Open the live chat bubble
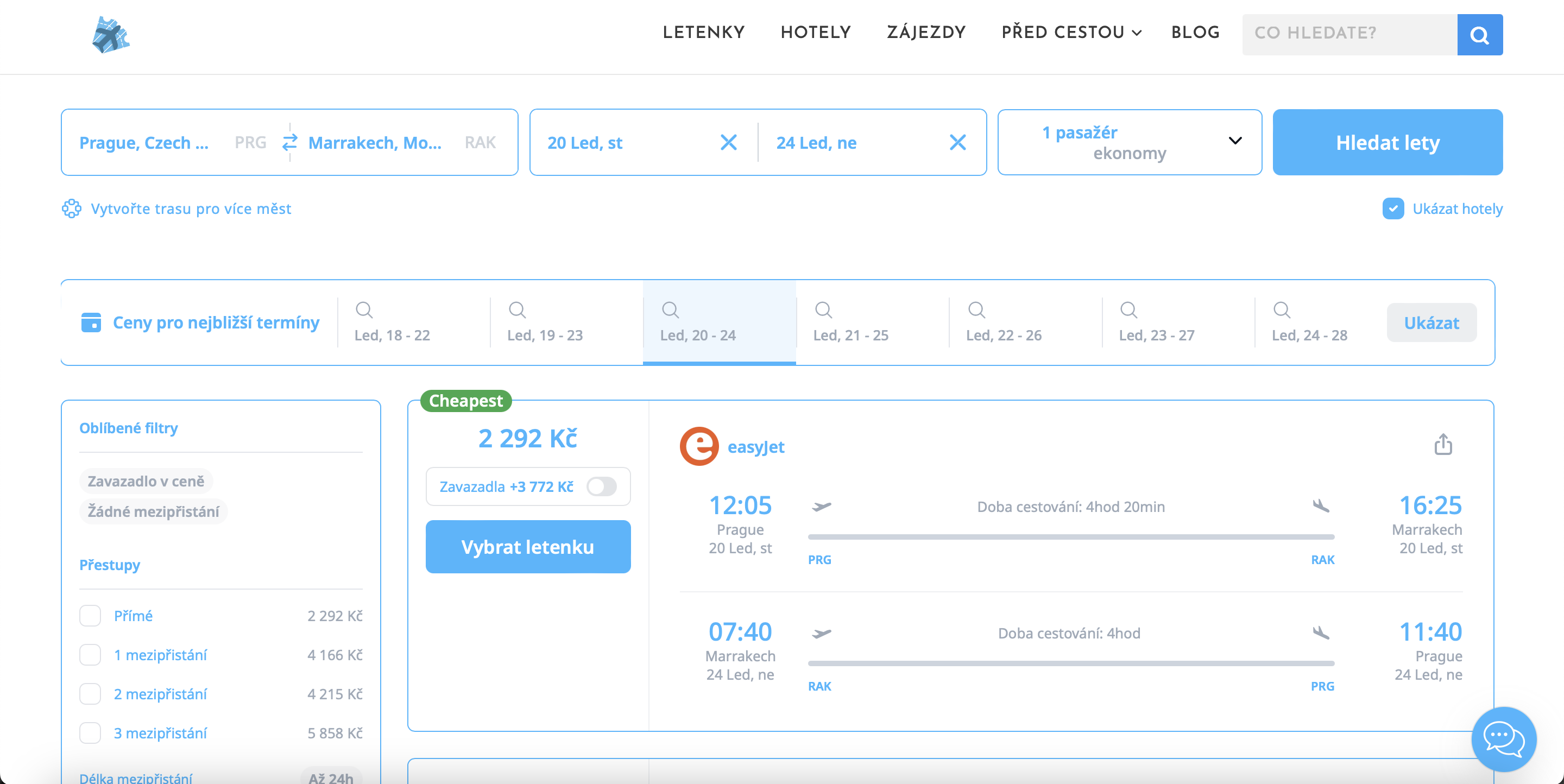The width and height of the screenshot is (1564, 784). [1503, 738]
